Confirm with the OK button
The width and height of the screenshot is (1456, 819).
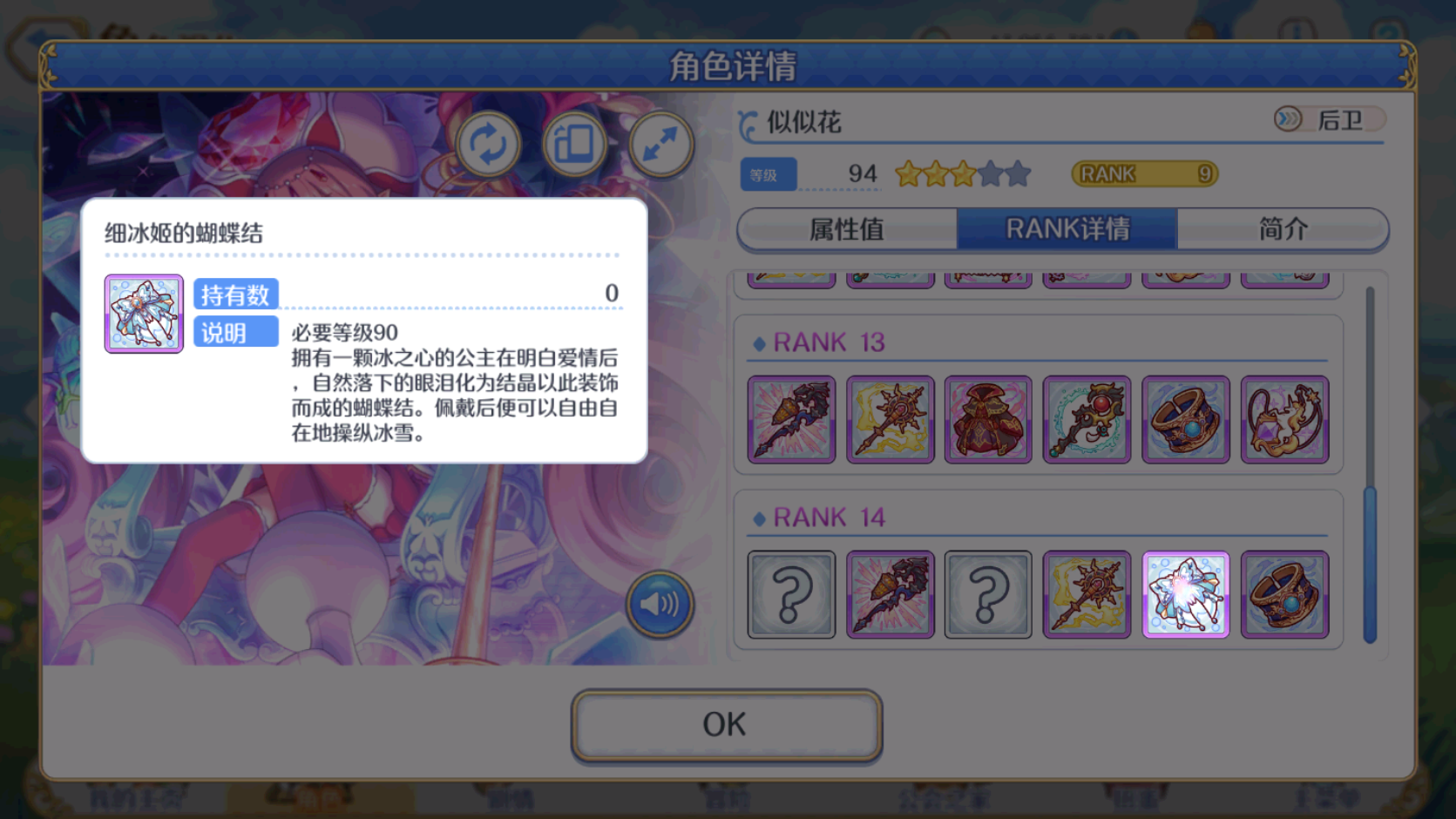727,725
